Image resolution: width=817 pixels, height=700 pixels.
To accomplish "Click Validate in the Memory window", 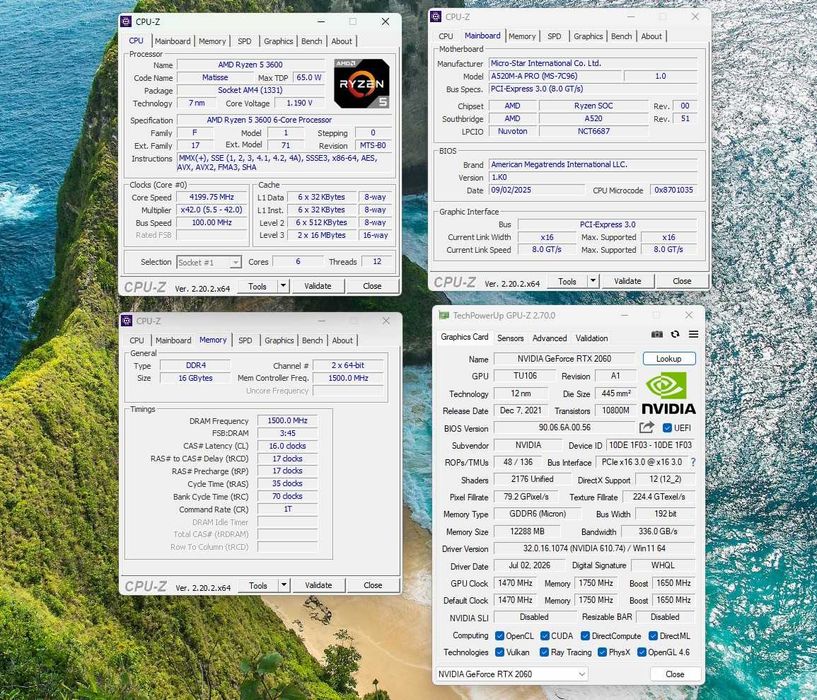I will click(x=318, y=585).
